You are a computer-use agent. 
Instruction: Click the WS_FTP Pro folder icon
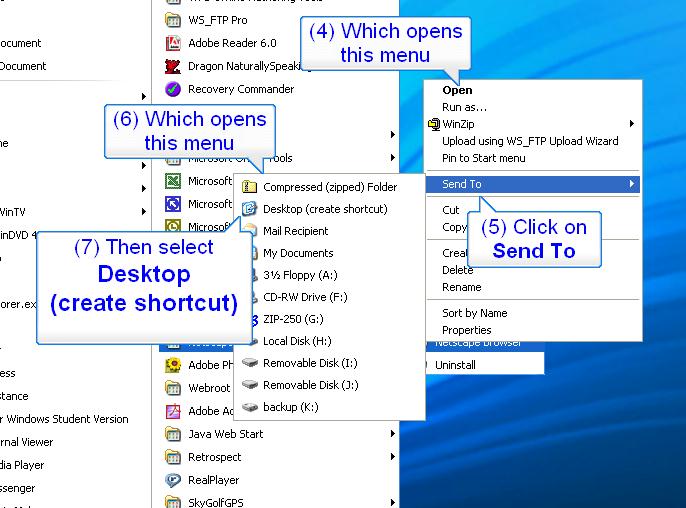[x=173, y=20]
